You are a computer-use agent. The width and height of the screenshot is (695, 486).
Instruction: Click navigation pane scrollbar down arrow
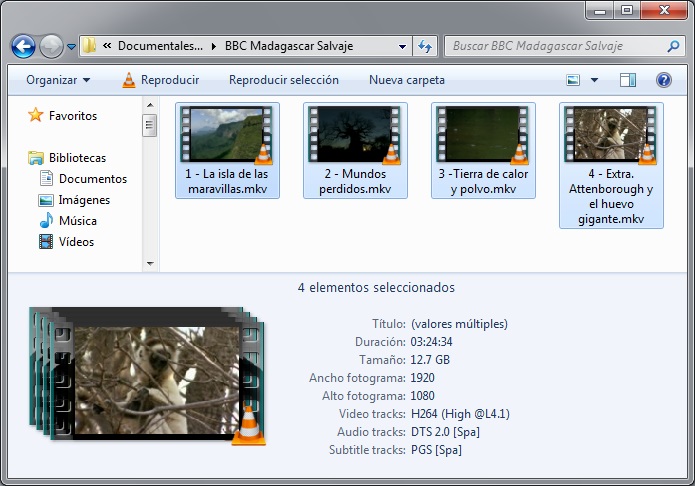(150, 263)
